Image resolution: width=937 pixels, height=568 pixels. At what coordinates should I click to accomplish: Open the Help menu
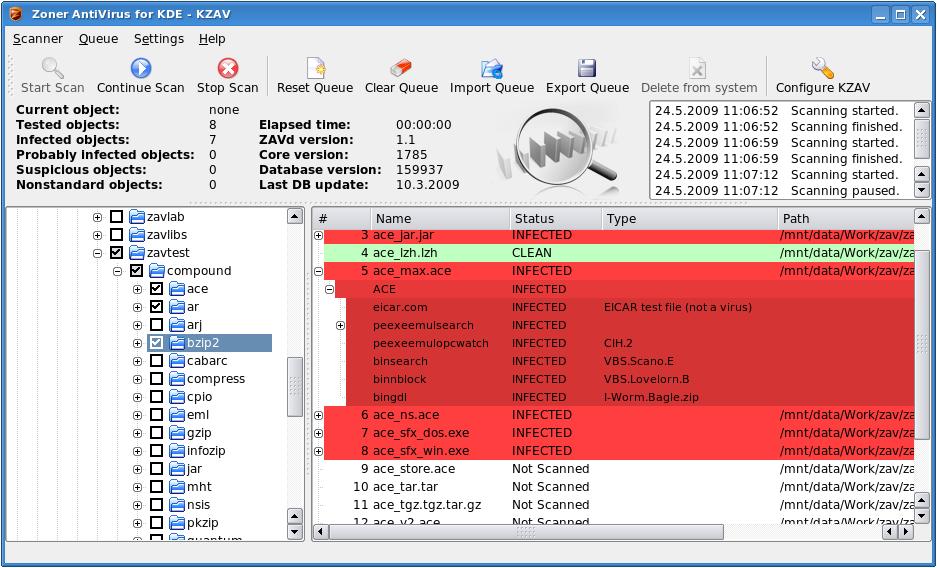point(212,39)
